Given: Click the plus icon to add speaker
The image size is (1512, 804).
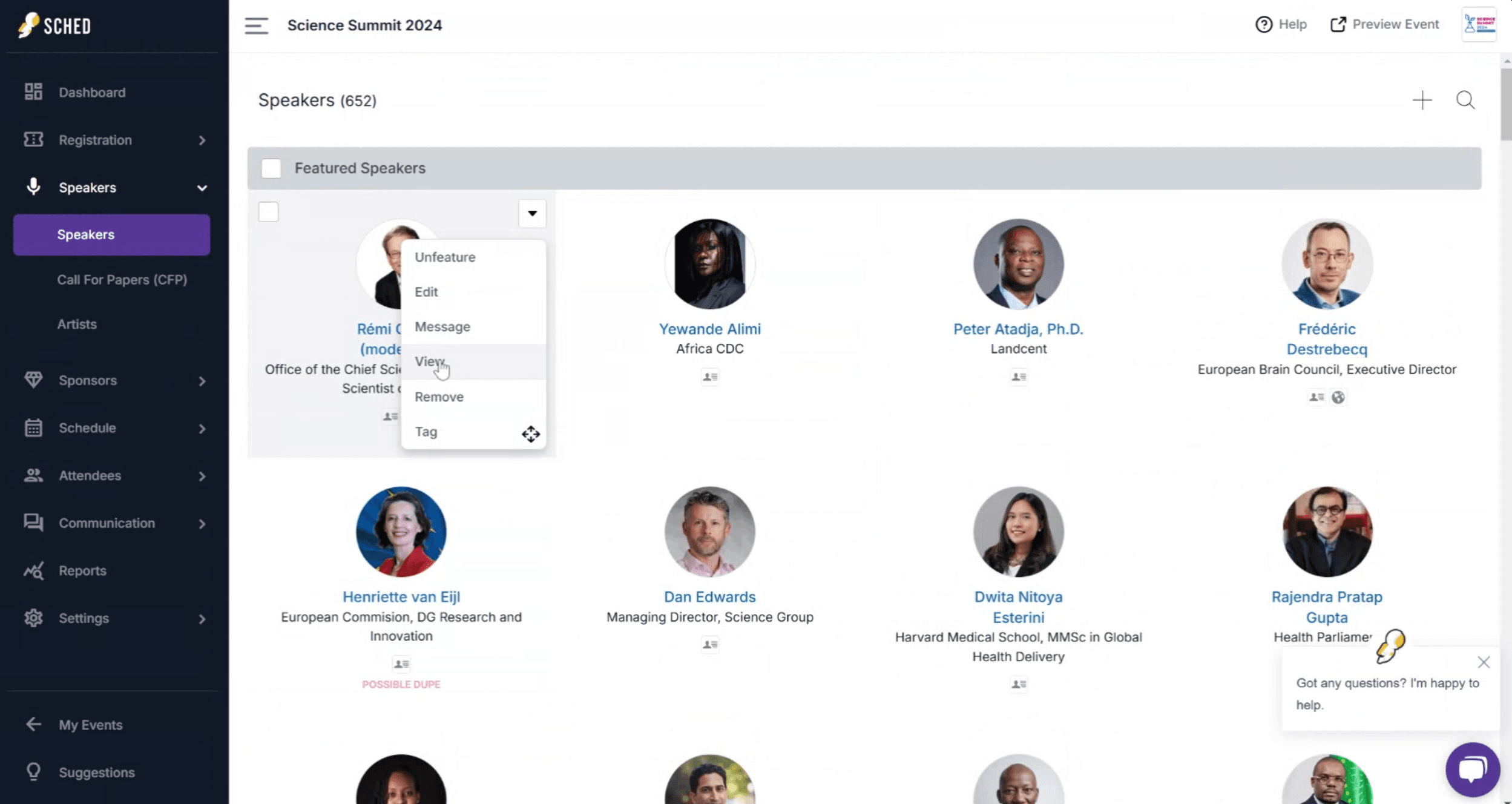Looking at the screenshot, I should 1422,100.
